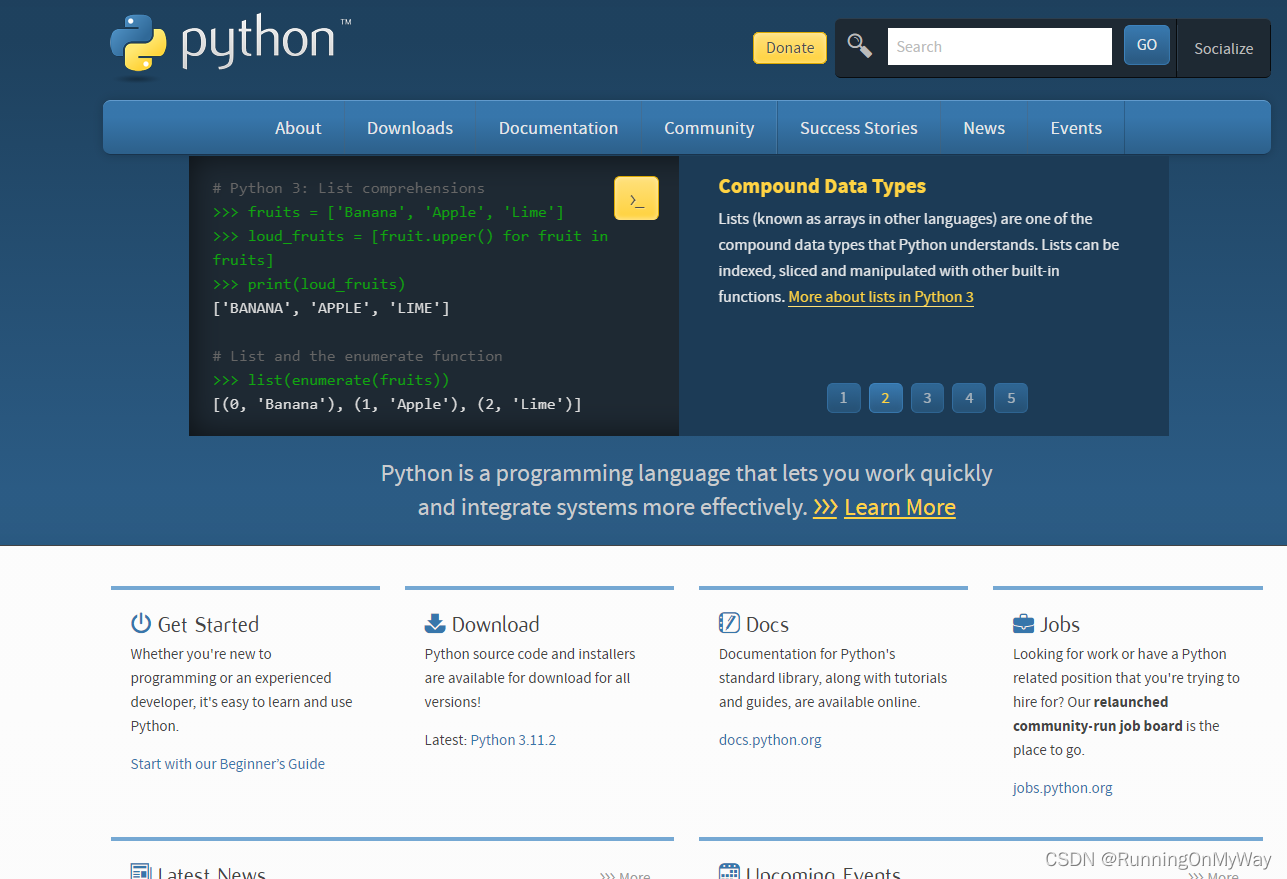Open More about lists in Python 3
Screen dimensions: 1287x879
(881, 297)
